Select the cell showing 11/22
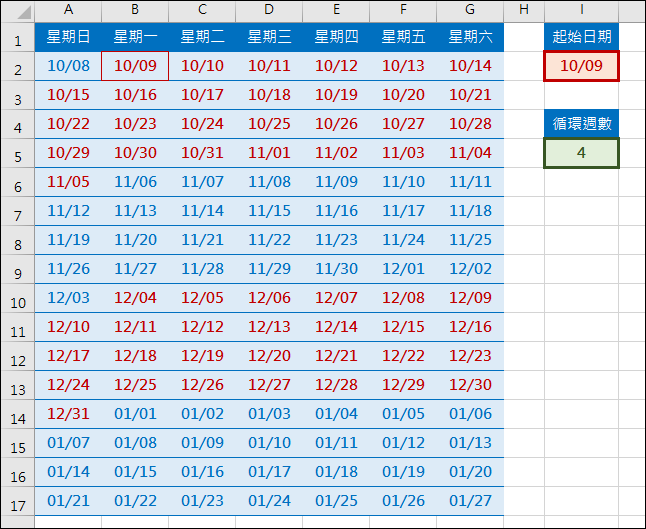Screen dimensions: 646x529 click(269, 240)
